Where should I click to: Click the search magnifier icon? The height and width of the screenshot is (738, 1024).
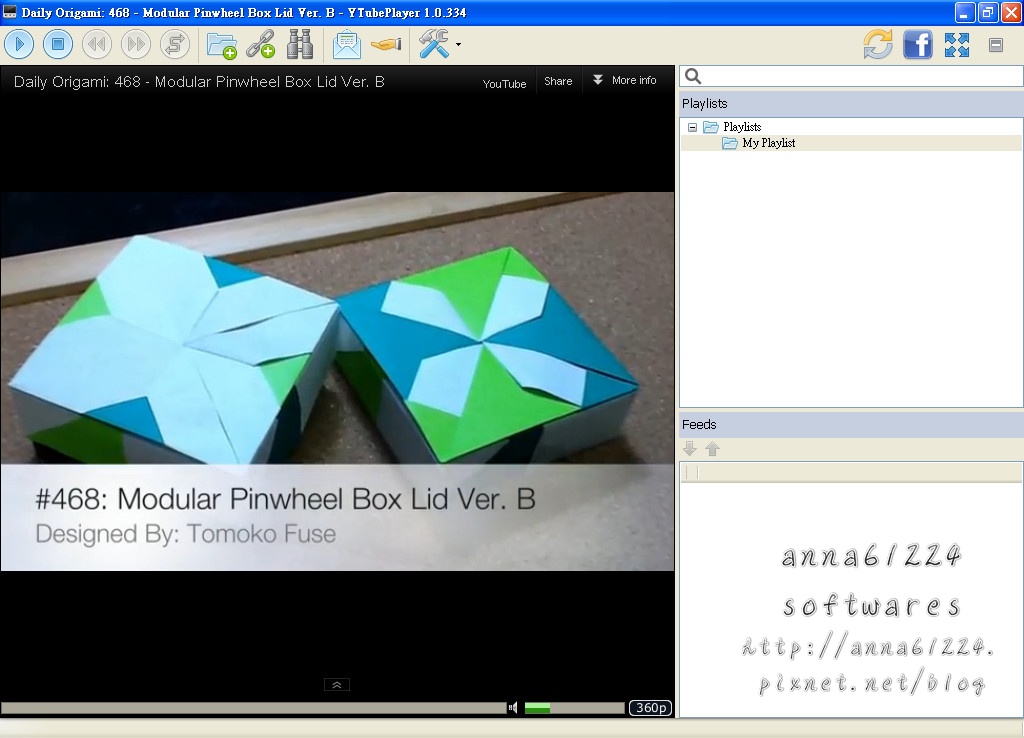(x=693, y=76)
